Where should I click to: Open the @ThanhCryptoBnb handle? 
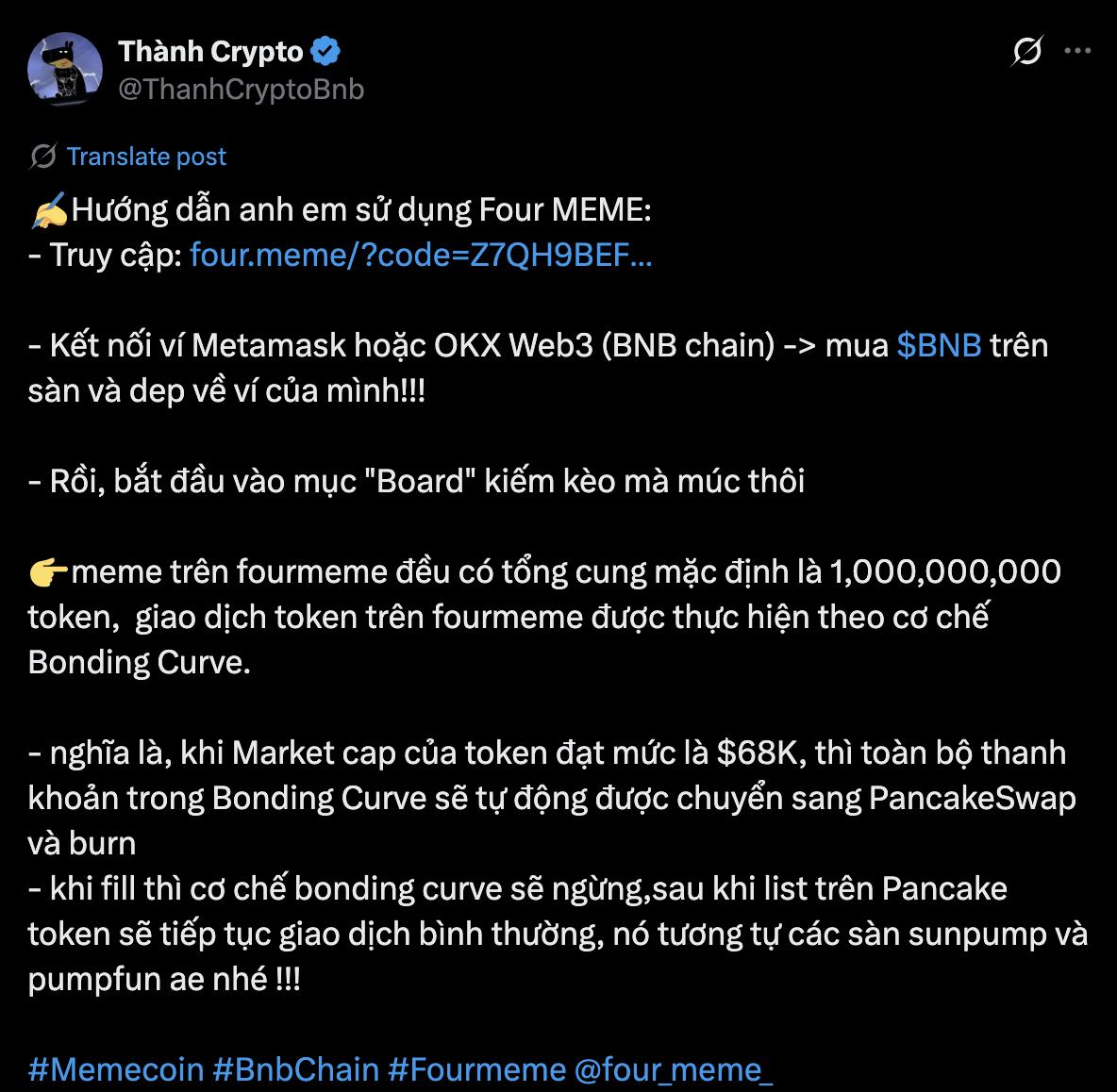pyautogui.click(x=241, y=89)
